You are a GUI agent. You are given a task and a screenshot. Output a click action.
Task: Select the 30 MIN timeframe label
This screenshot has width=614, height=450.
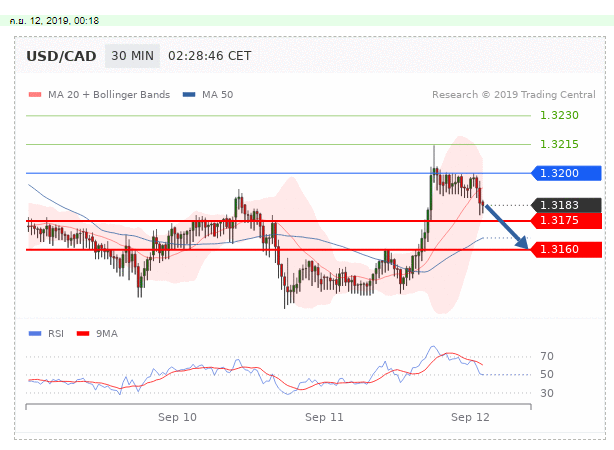click(x=132, y=56)
